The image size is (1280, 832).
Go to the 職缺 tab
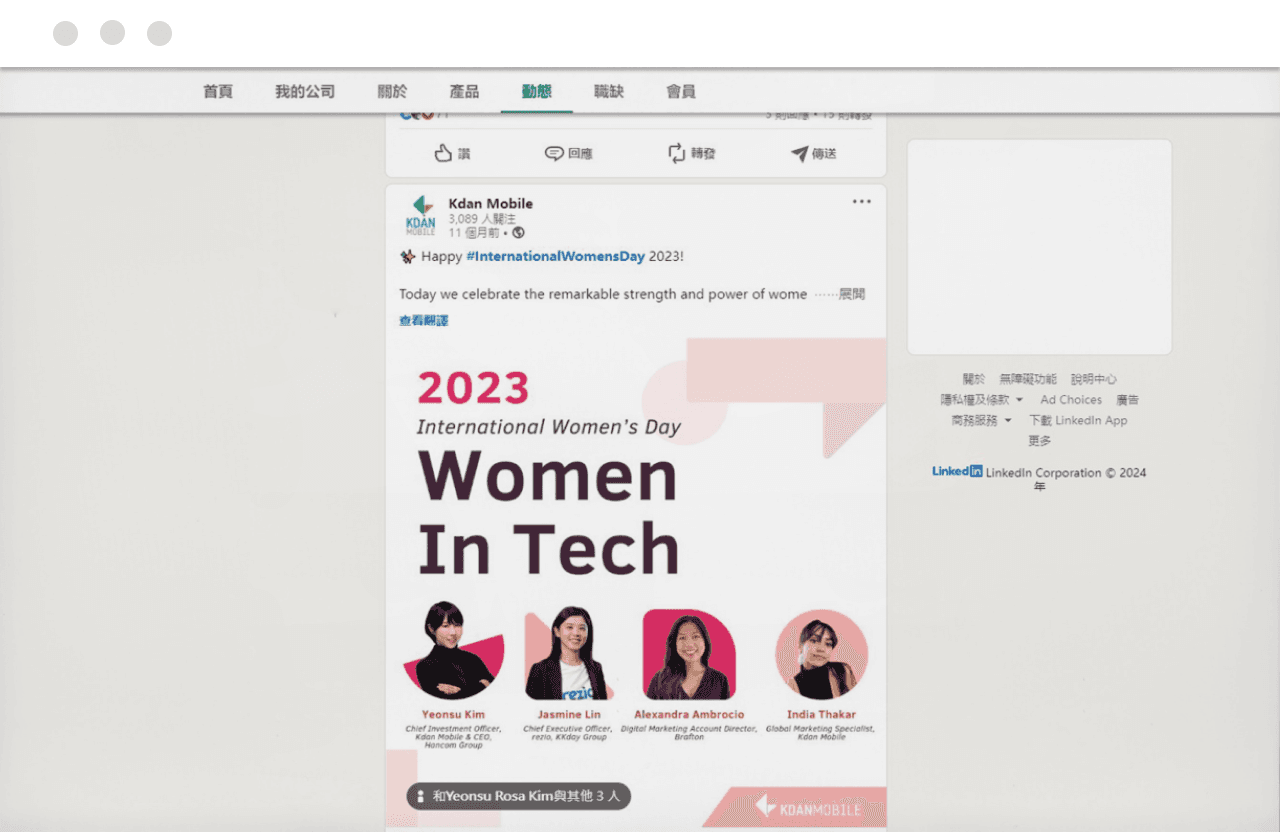pos(608,91)
